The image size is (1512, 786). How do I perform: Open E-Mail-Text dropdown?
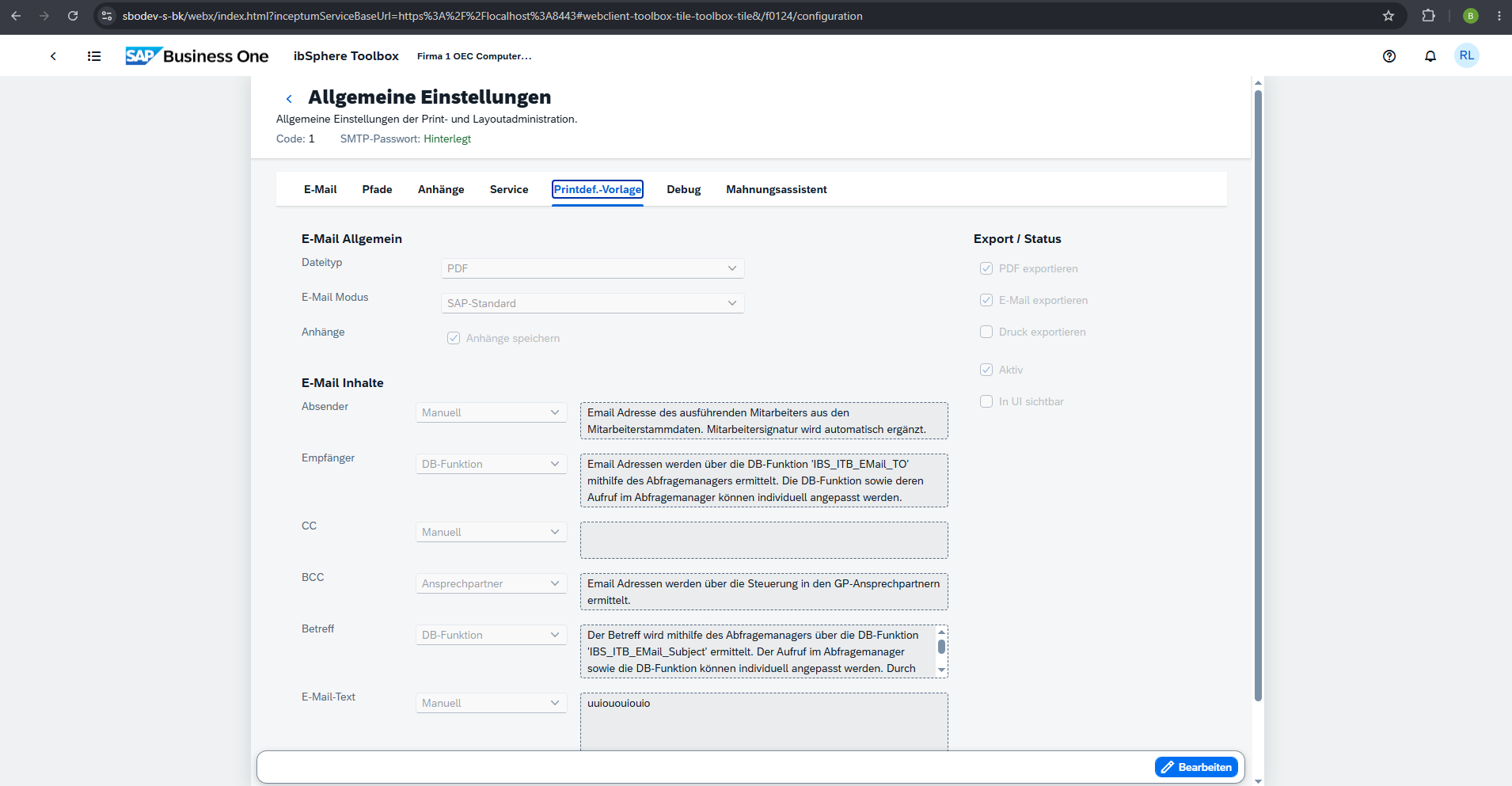492,703
